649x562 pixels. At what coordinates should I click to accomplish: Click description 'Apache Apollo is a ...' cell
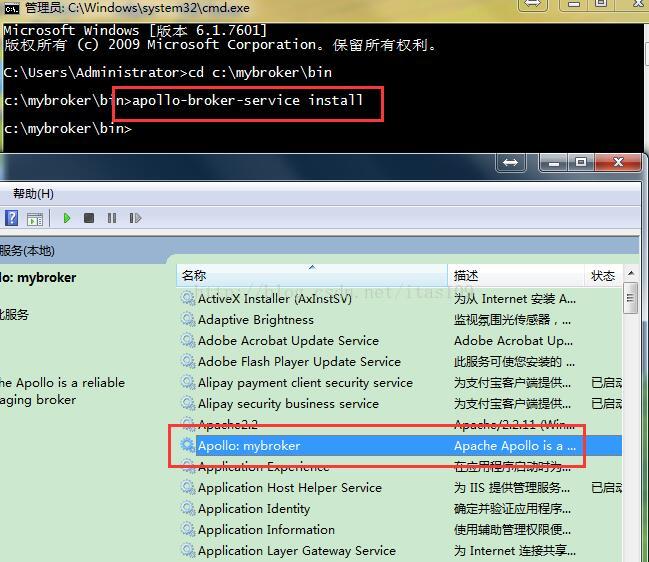pyautogui.click(x=515, y=446)
